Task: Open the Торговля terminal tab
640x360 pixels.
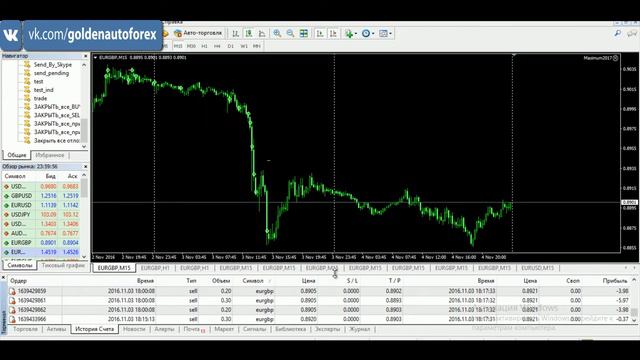Action: 25,329
